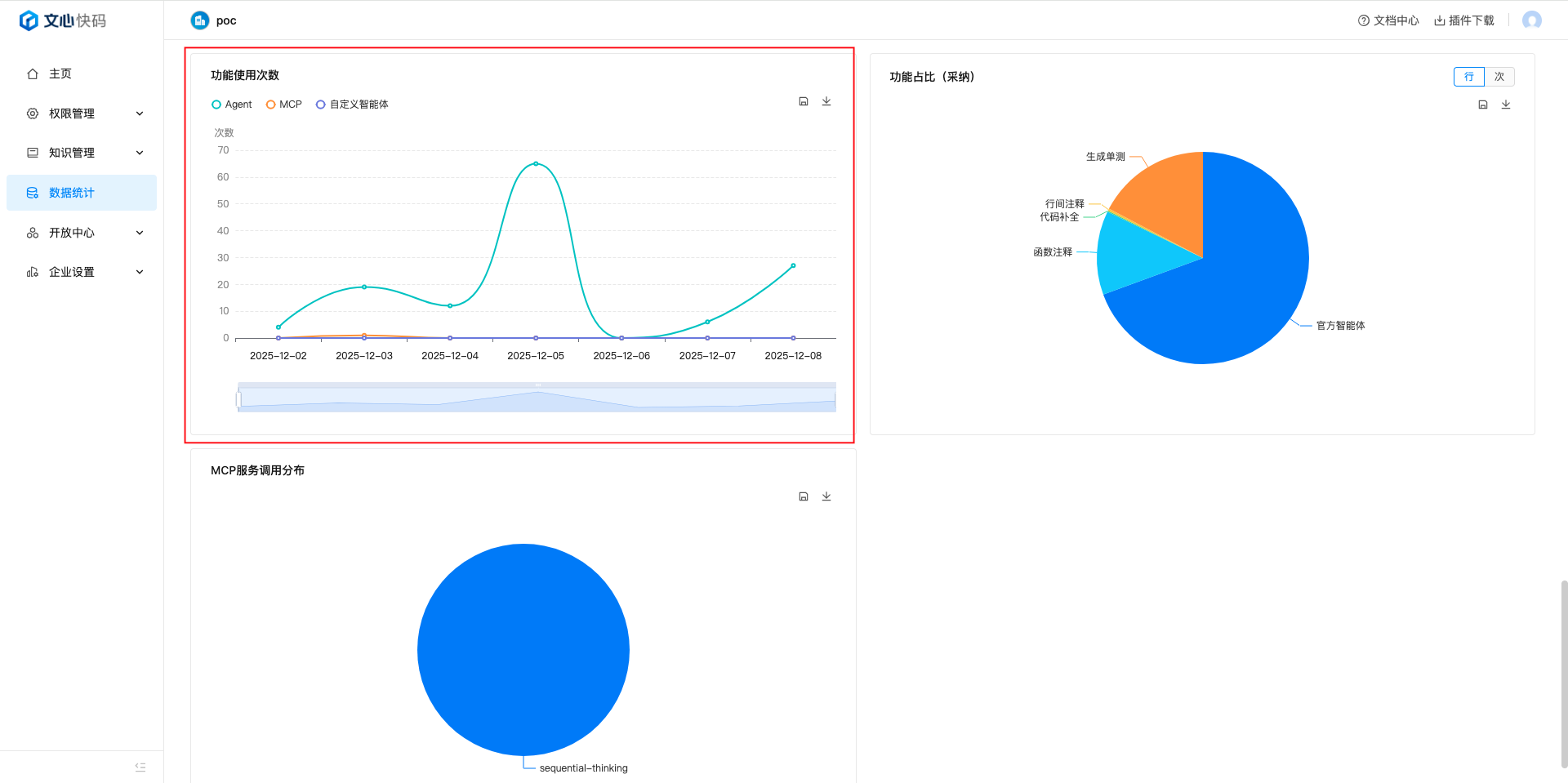Screen dimensions: 1568x783
Task: Click the data zoom slider left handle
Action: [x=238, y=399]
